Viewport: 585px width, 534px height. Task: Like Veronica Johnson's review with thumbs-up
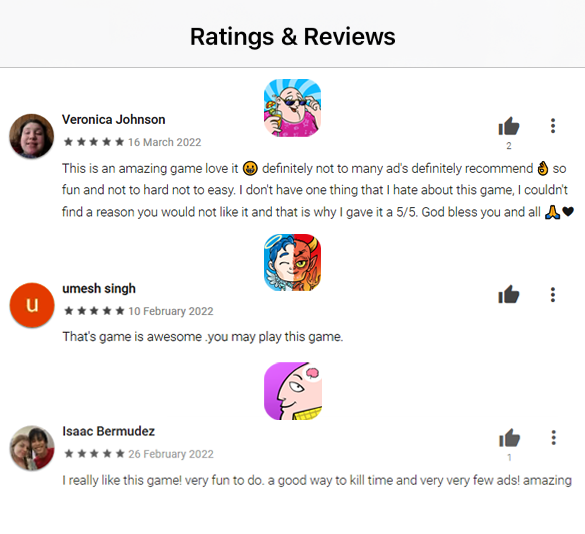click(509, 126)
